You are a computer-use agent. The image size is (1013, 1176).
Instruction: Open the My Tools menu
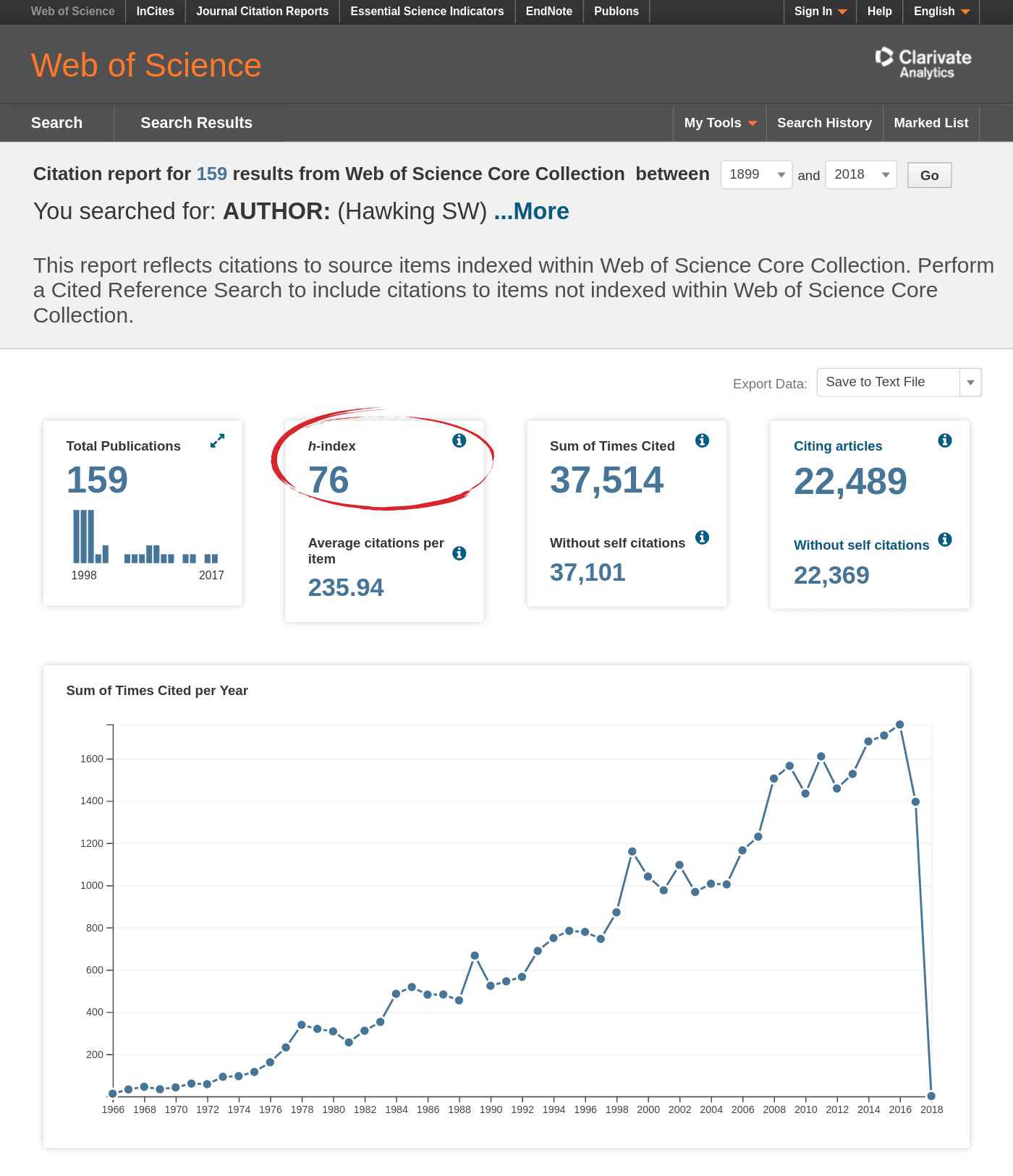pos(720,123)
